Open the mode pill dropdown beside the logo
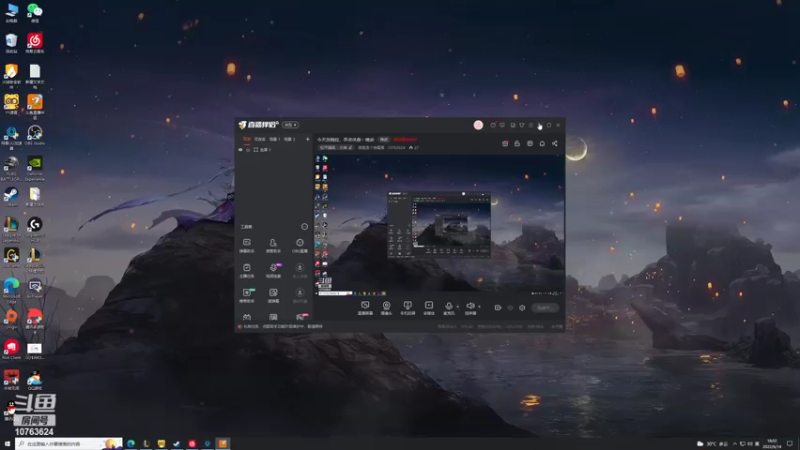This screenshot has height=450, width=800. pos(290,125)
